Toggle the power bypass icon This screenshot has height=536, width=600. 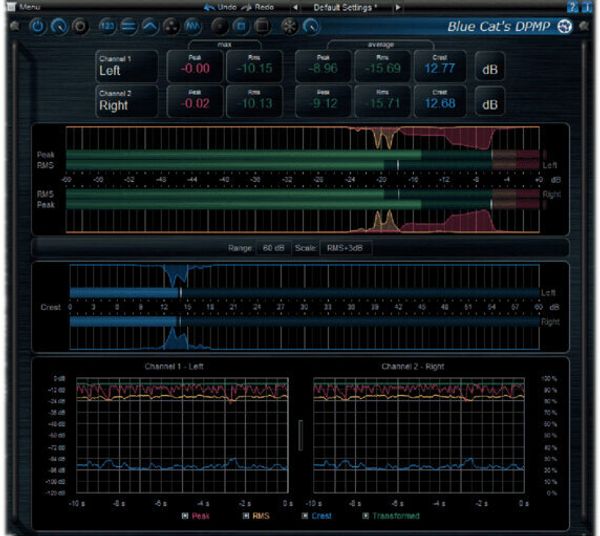pos(37,26)
